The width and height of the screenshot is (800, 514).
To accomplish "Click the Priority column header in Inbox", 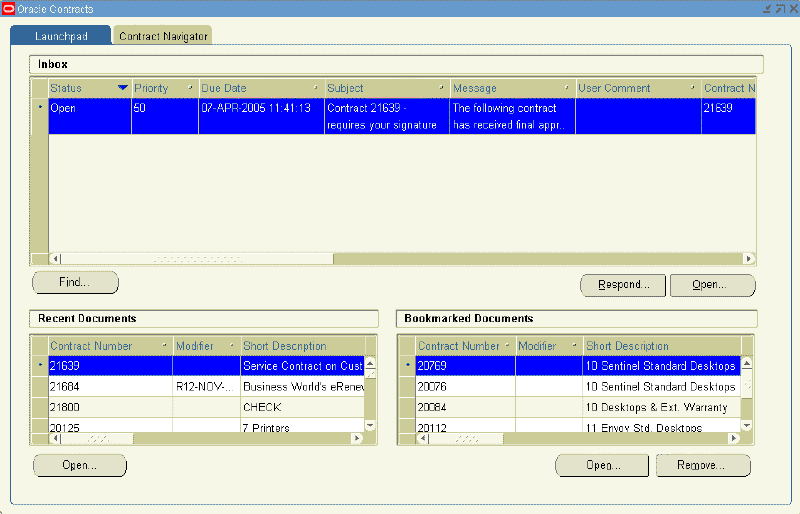I will [165, 88].
